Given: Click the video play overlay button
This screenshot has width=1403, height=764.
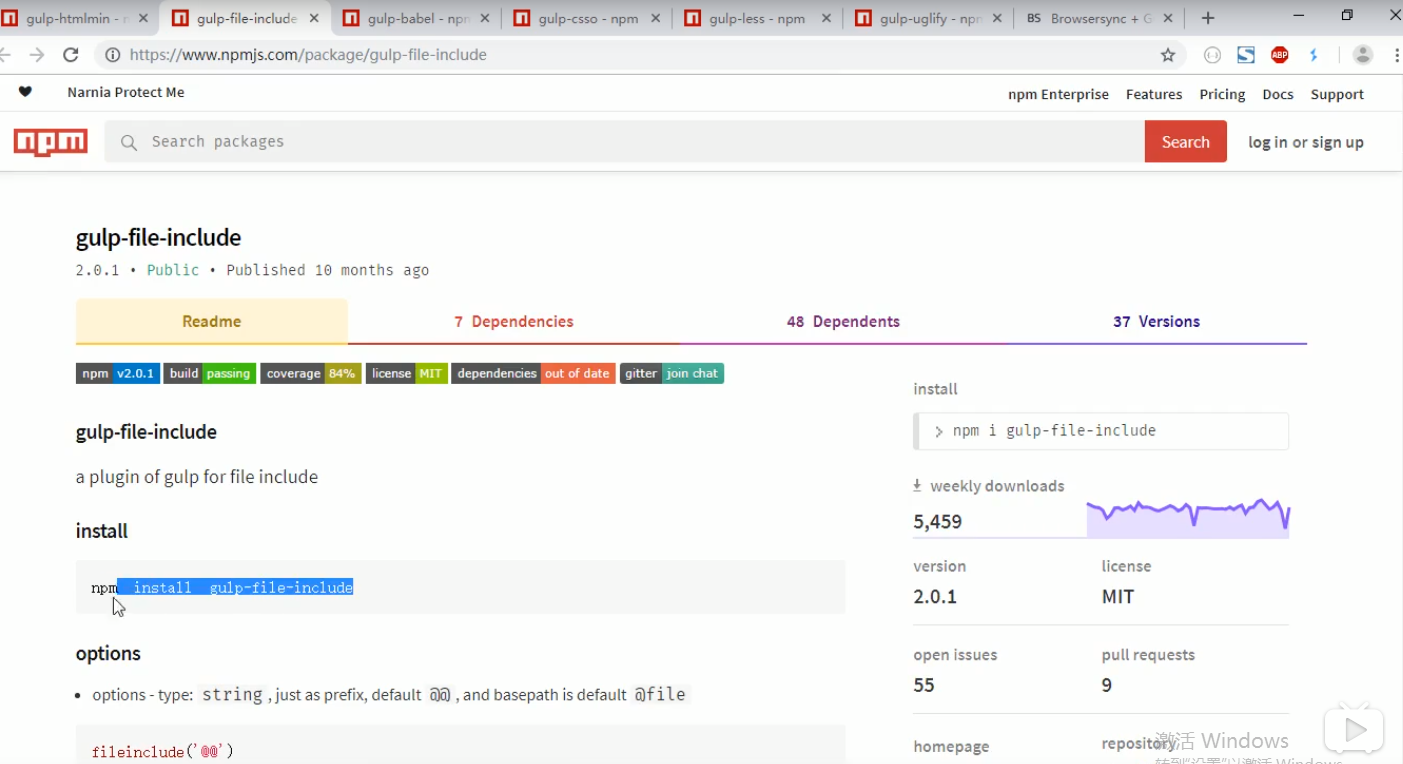Looking at the screenshot, I should (1354, 731).
